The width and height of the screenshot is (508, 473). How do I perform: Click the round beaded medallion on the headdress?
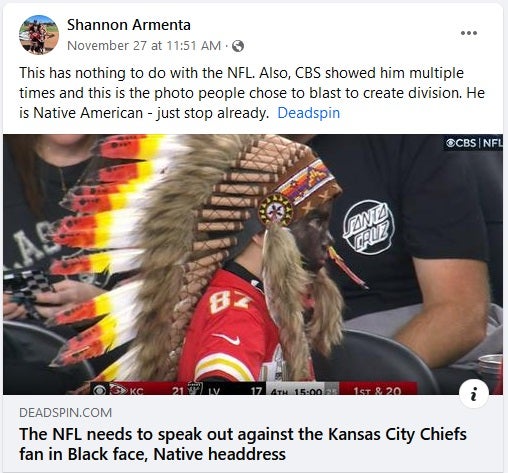pos(276,210)
